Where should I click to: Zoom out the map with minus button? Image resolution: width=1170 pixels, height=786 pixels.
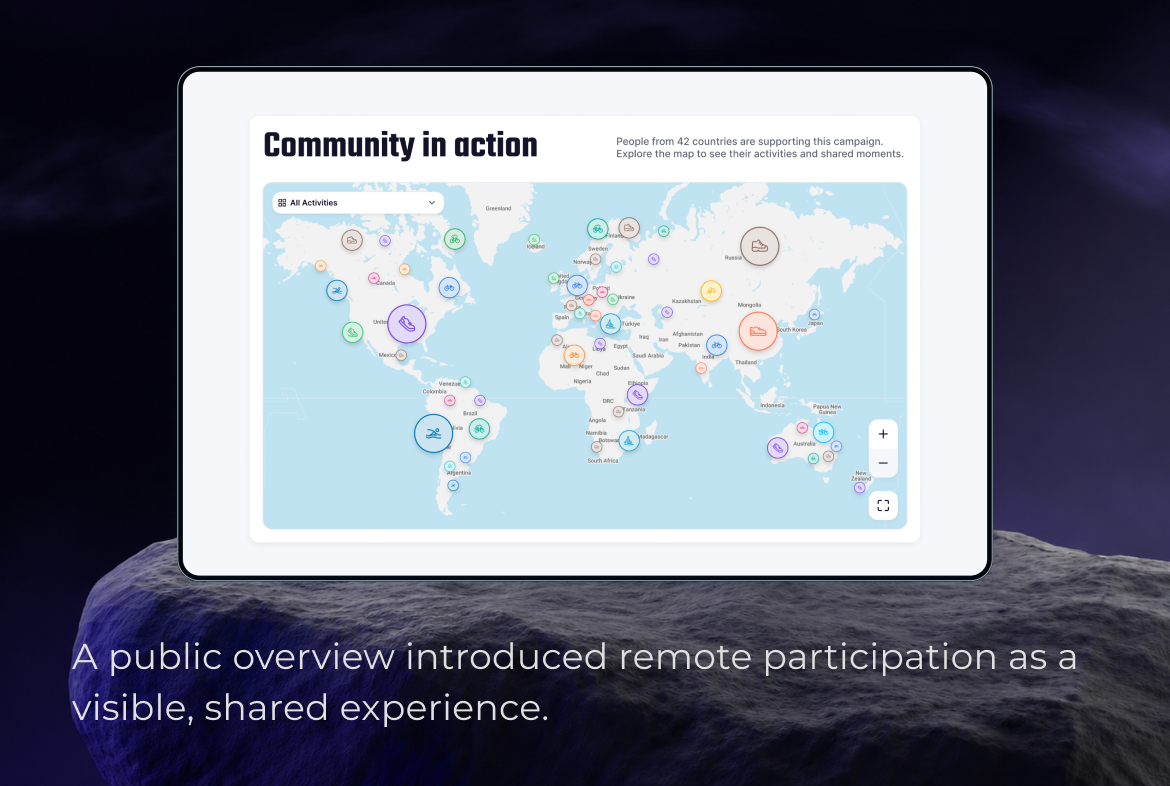(883, 463)
